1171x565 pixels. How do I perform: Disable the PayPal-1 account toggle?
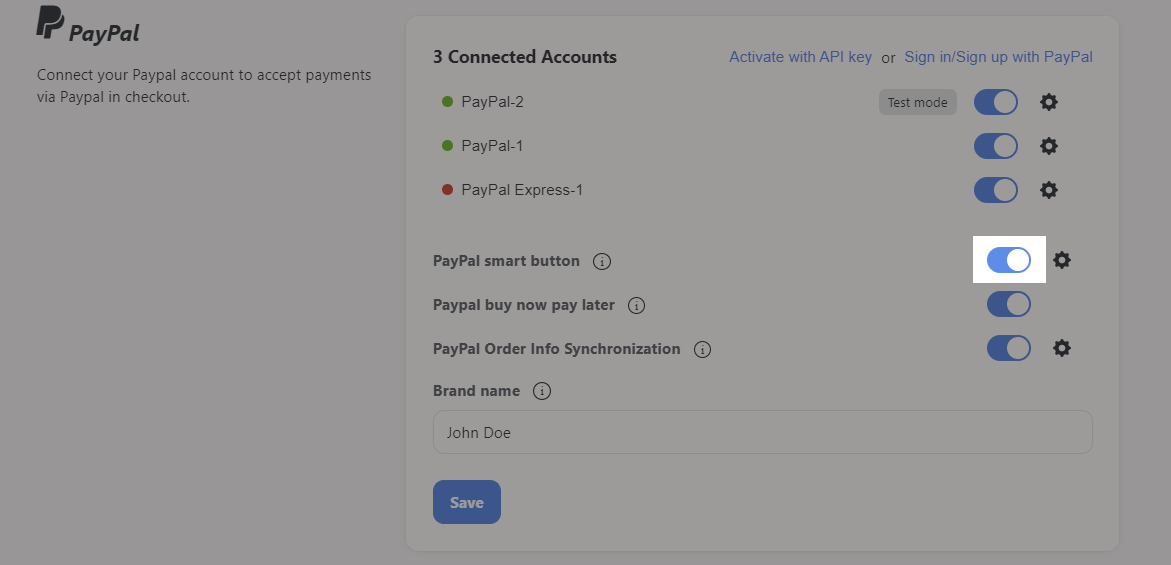(x=995, y=146)
